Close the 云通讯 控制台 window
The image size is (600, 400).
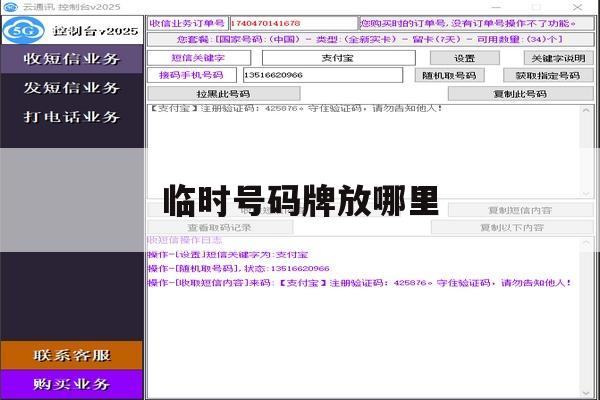(x=577, y=7)
